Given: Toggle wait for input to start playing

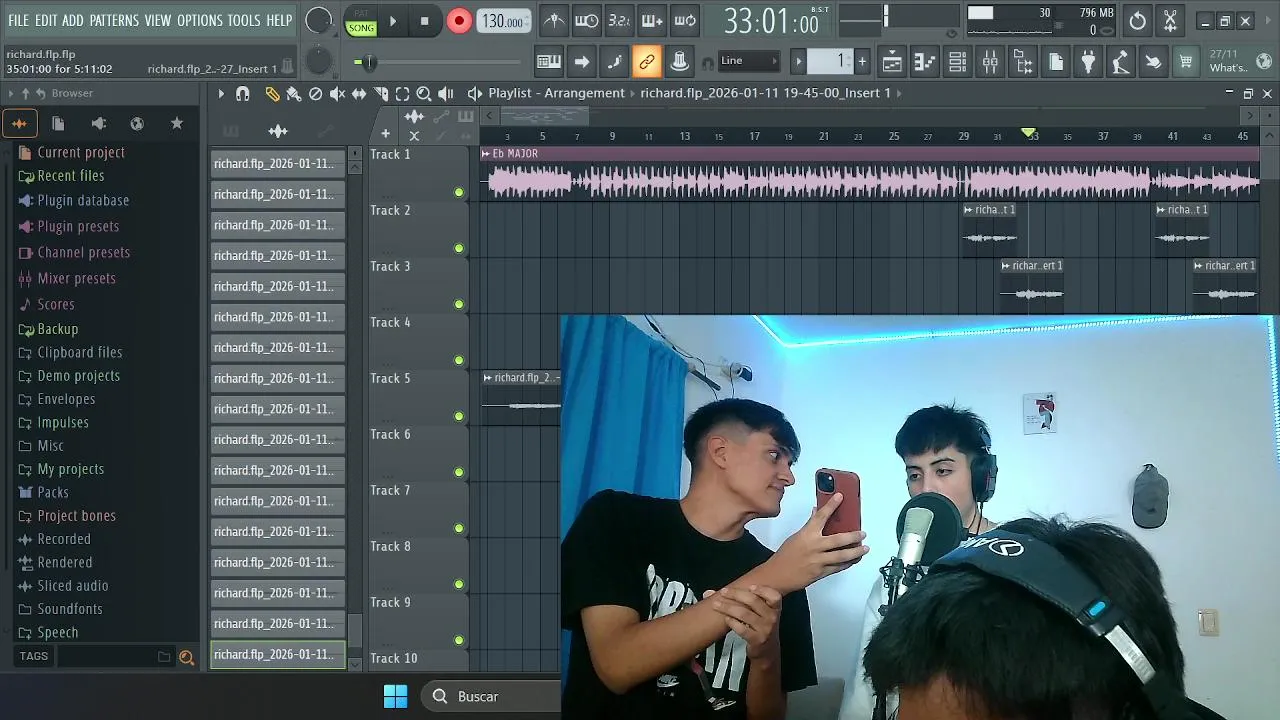Looking at the screenshot, I should point(586,20).
